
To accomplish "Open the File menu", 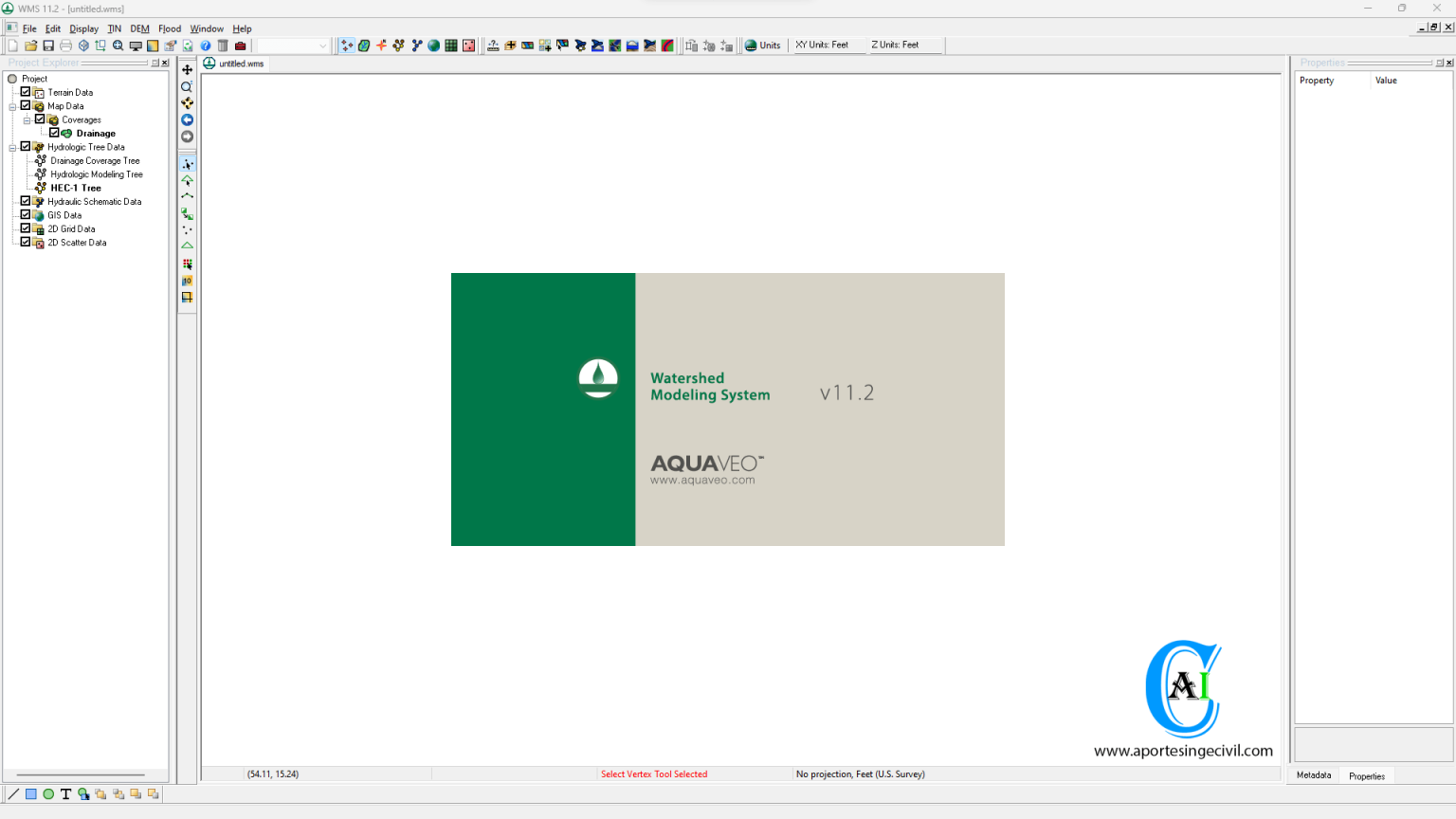I will [x=29, y=28].
